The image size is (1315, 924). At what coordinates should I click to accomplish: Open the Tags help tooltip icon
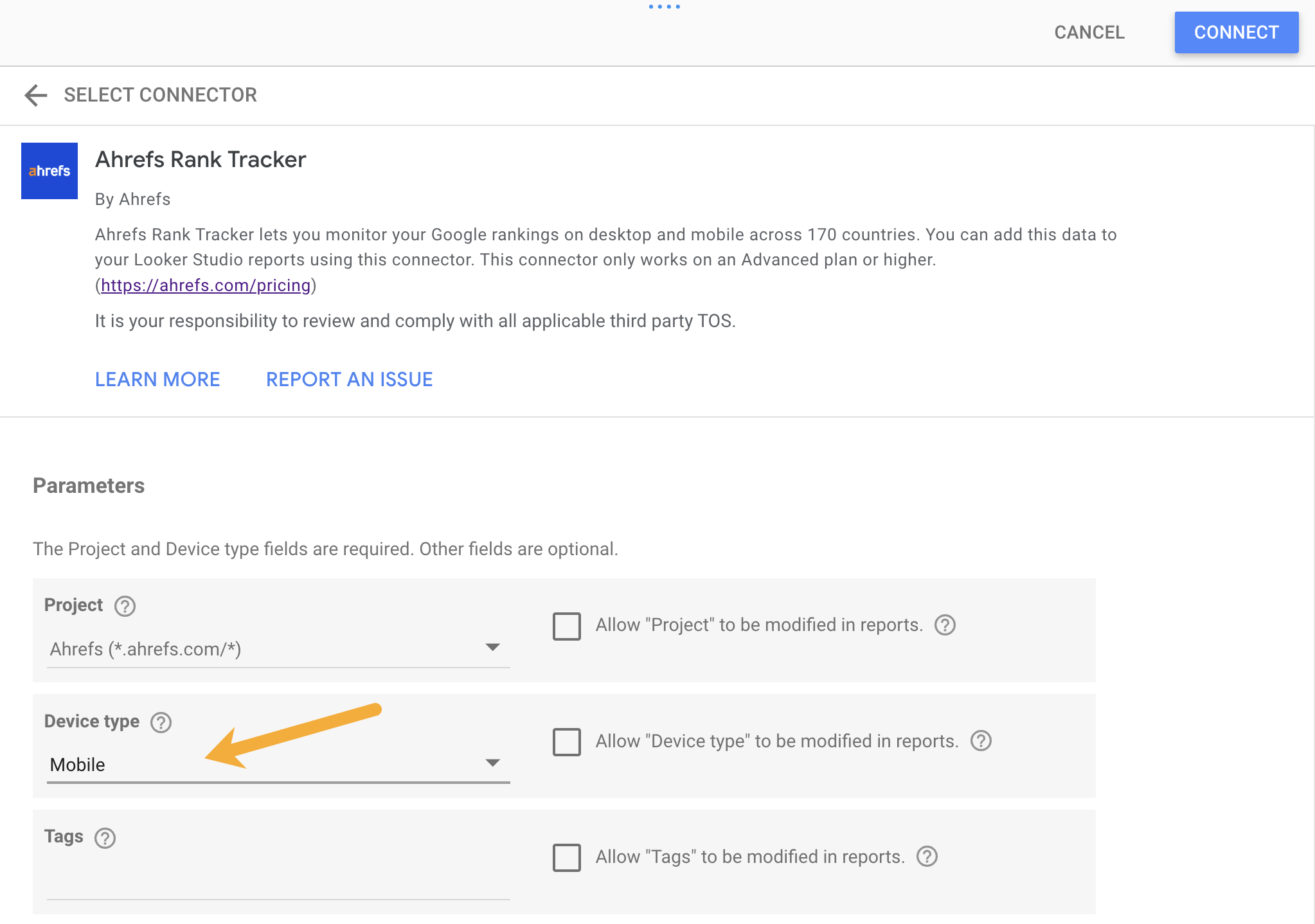pyautogui.click(x=105, y=838)
